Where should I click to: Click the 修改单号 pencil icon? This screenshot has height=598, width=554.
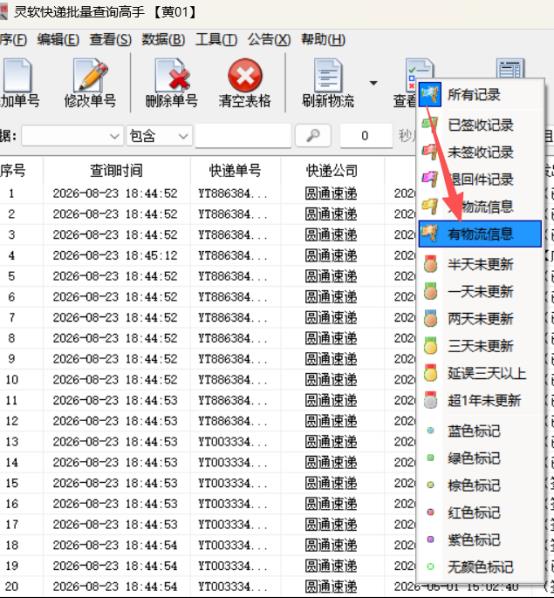pyautogui.click(x=90, y=76)
